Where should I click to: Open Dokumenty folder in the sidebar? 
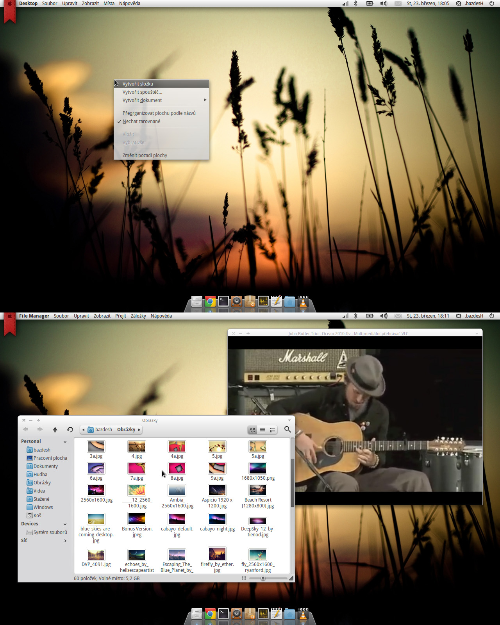click(x=43, y=466)
